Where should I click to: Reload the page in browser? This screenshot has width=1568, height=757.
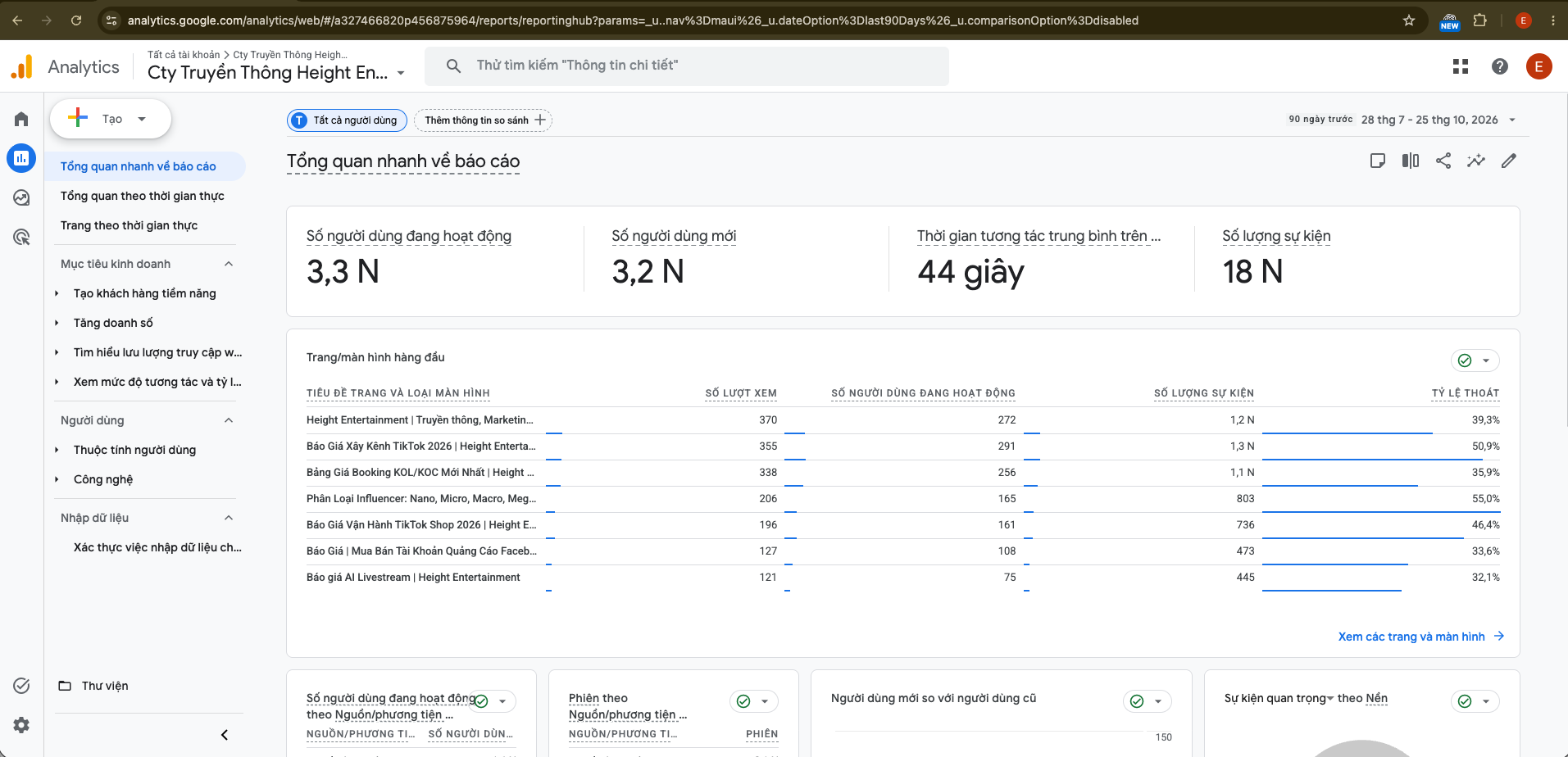(76, 20)
